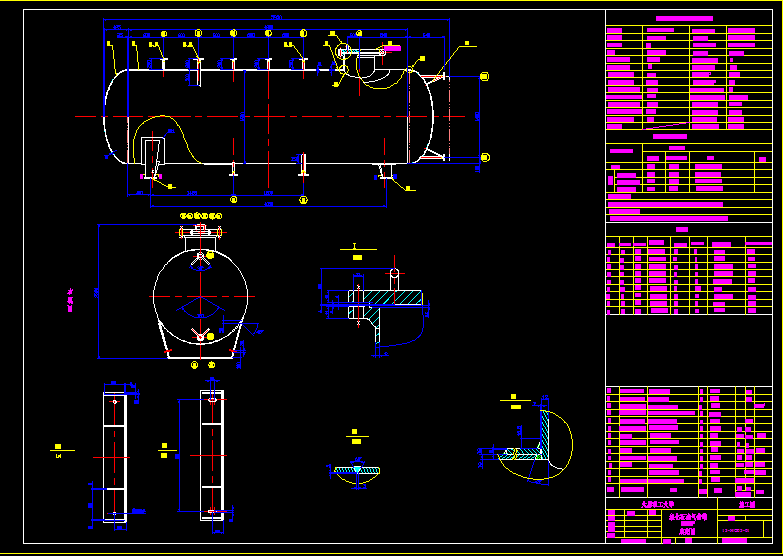Screen dimensions: 783x556
Task: Select the detail I label above flange section
Action: tap(357, 252)
